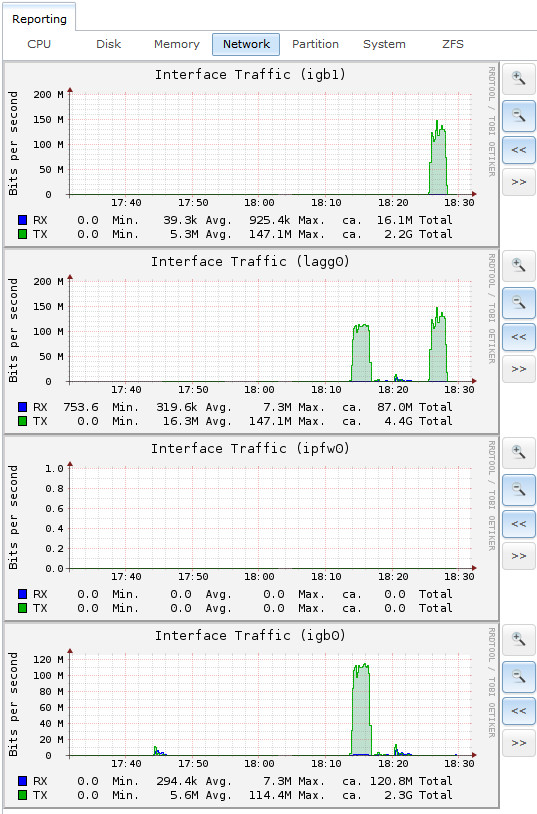Click the '753.6' RX min for lagg0
The width and height of the screenshot is (537, 814).
(81, 407)
